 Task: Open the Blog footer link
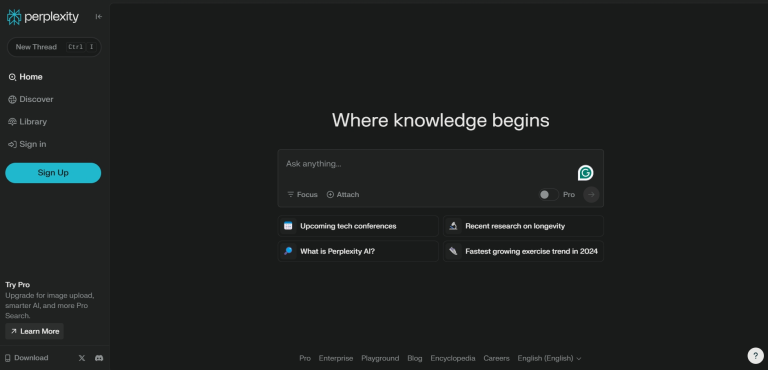tap(414, 358)
